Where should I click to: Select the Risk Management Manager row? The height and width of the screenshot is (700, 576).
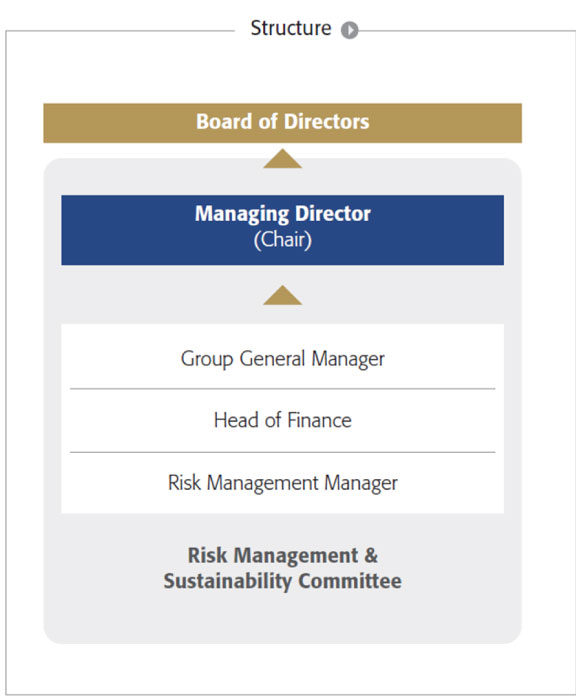[283, 483]
